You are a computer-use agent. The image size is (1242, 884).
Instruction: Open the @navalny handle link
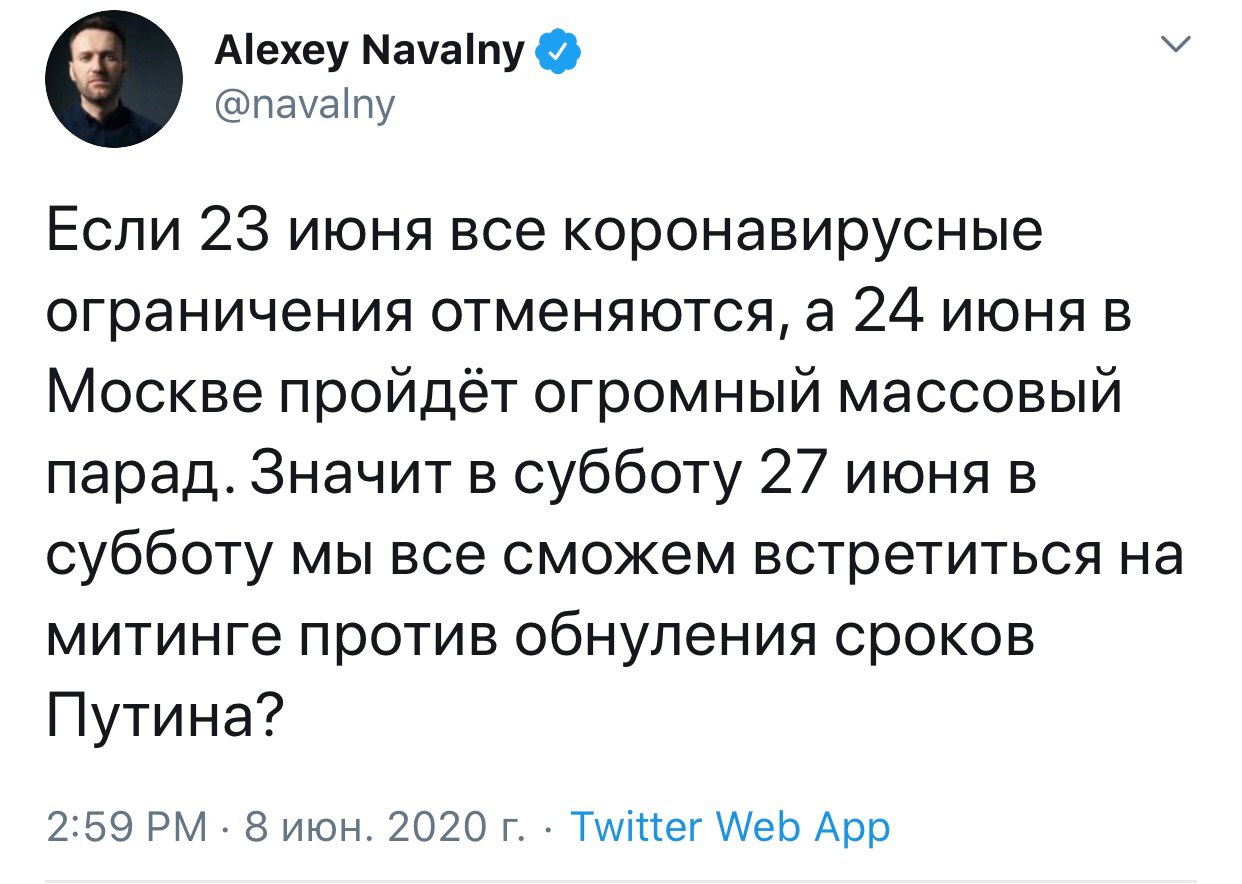(x=305, y=102)
